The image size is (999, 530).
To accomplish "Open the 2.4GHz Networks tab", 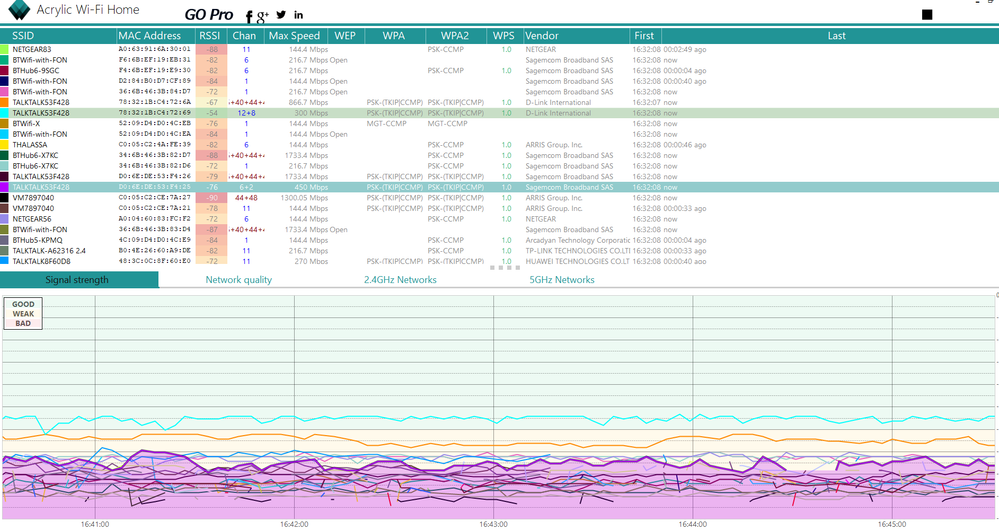I will coord(400,280).
